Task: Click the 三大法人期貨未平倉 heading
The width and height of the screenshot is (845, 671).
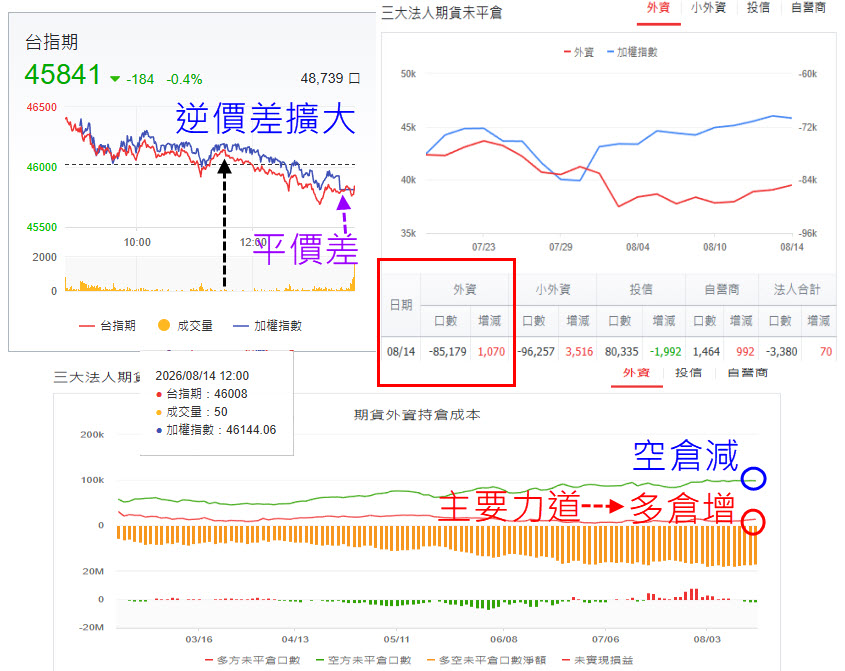Action: pos(441,13)
